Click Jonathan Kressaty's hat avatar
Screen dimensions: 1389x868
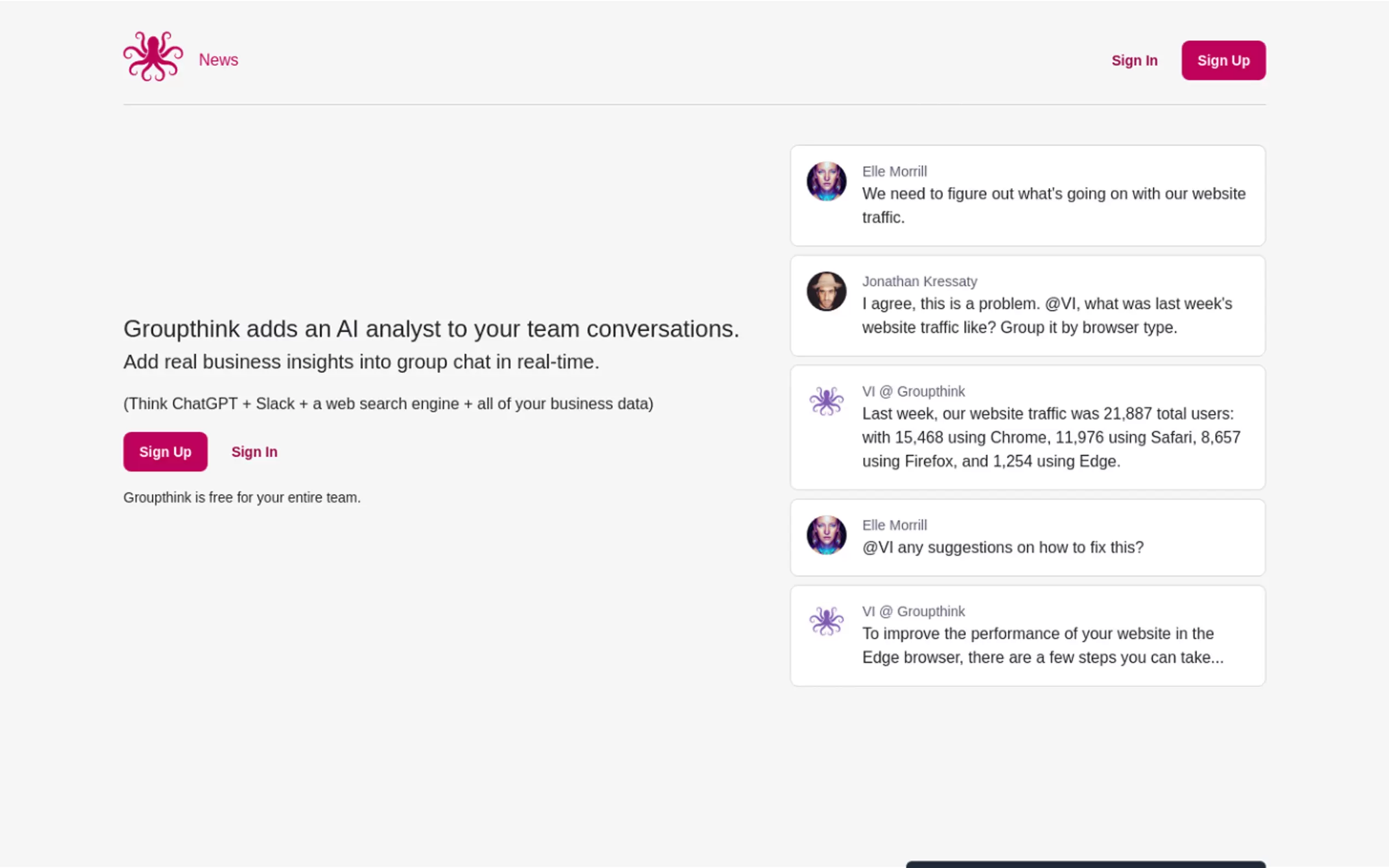pyautogui.click(x=826, y=292)
